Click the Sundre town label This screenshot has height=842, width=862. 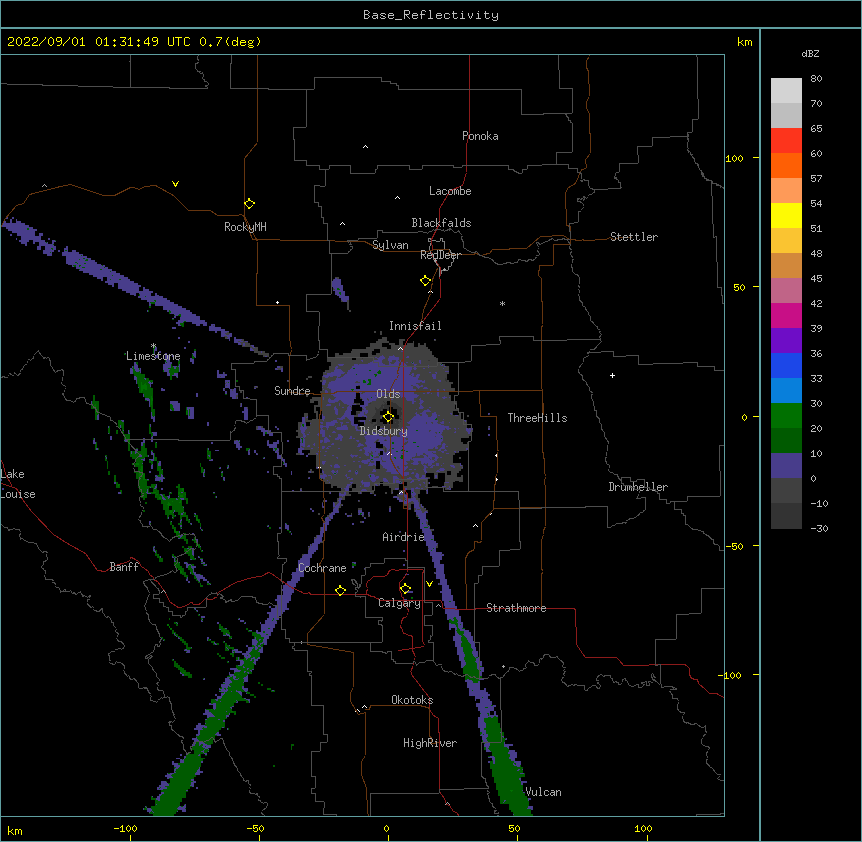[292, 391]
